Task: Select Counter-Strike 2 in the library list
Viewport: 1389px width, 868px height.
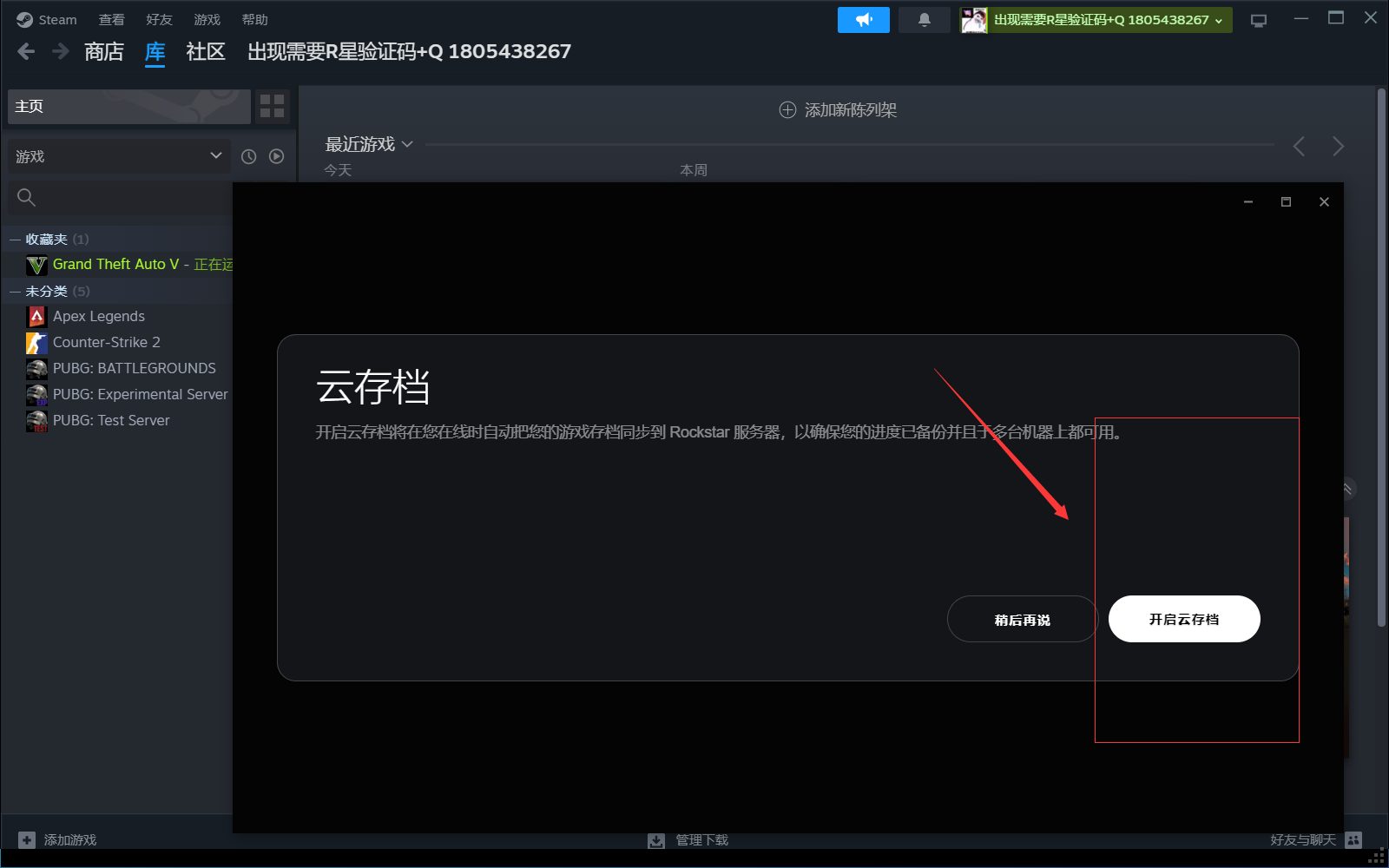Action: pos(106,342)
